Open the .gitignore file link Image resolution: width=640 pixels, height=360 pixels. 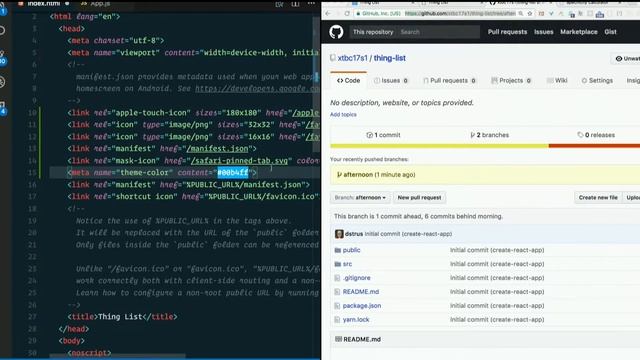pos(357,278)
